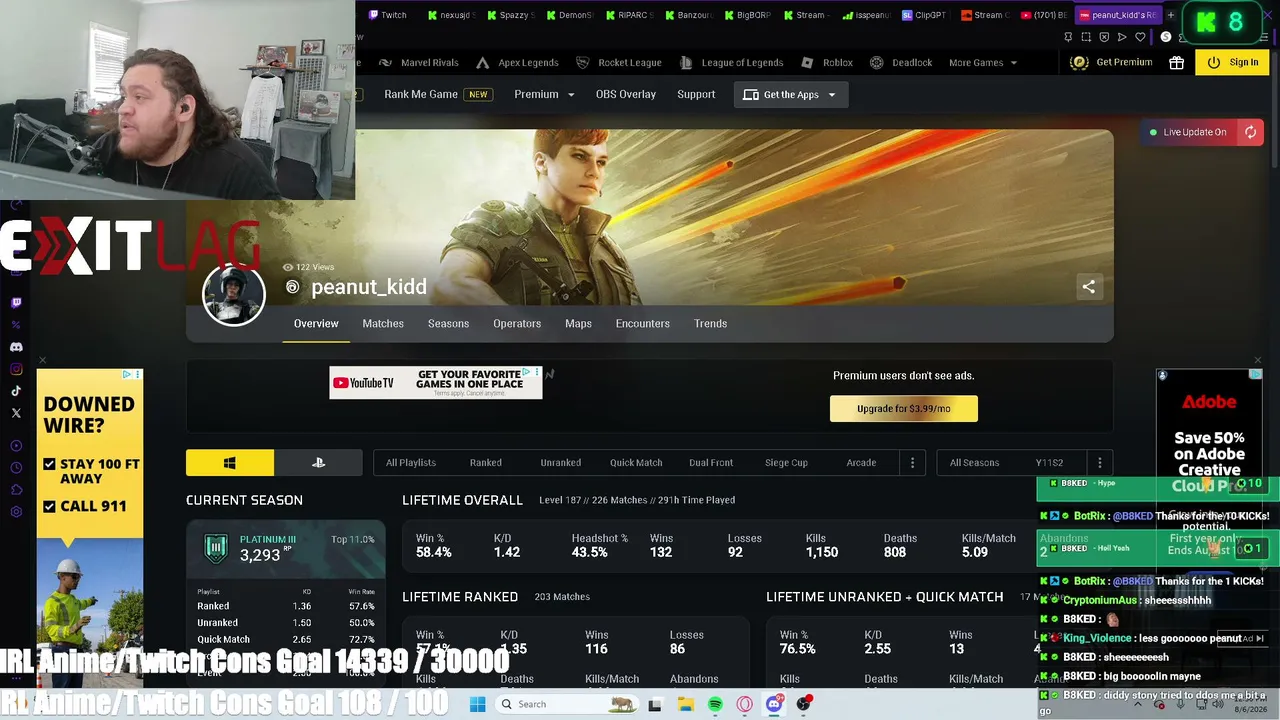Open the Support link
Image resolution: width=1280 pixels, height=720 pixels.
point(696,94)
